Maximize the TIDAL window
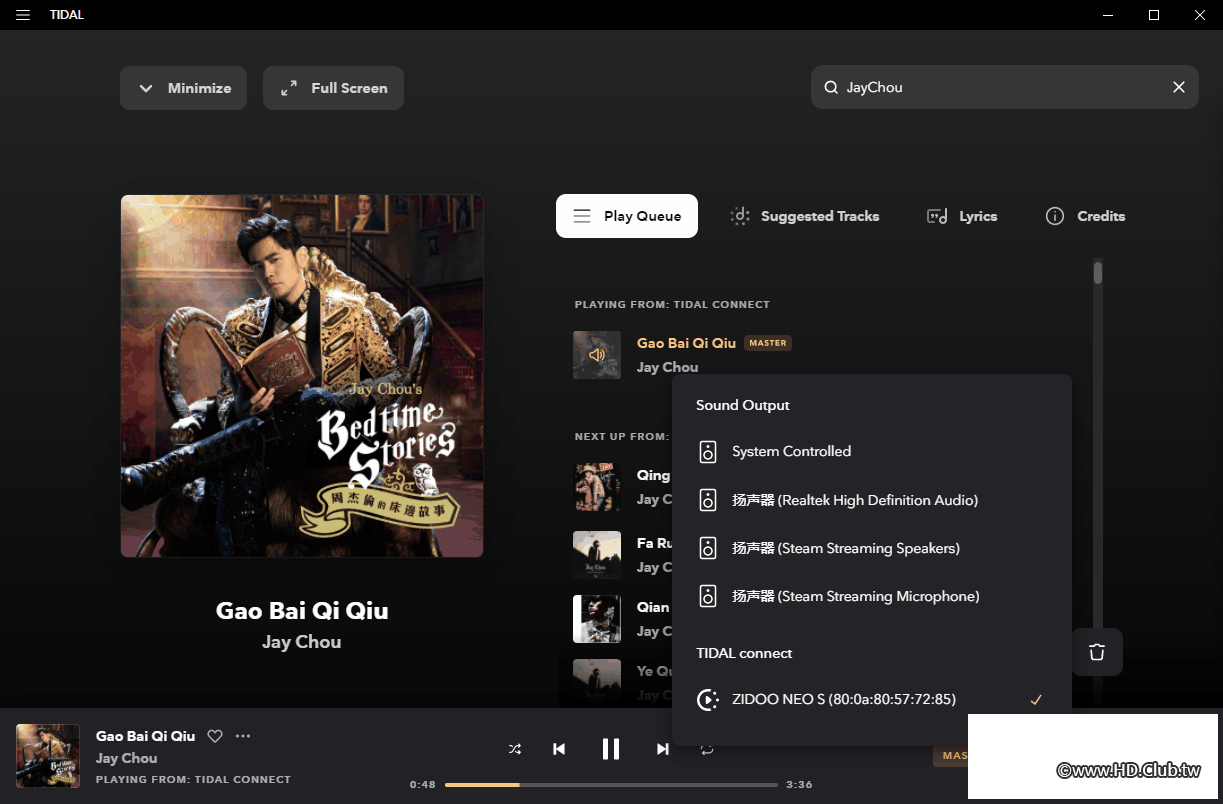The height and width of the screenshot is (804, 1223). click(x=1154, y=15)
